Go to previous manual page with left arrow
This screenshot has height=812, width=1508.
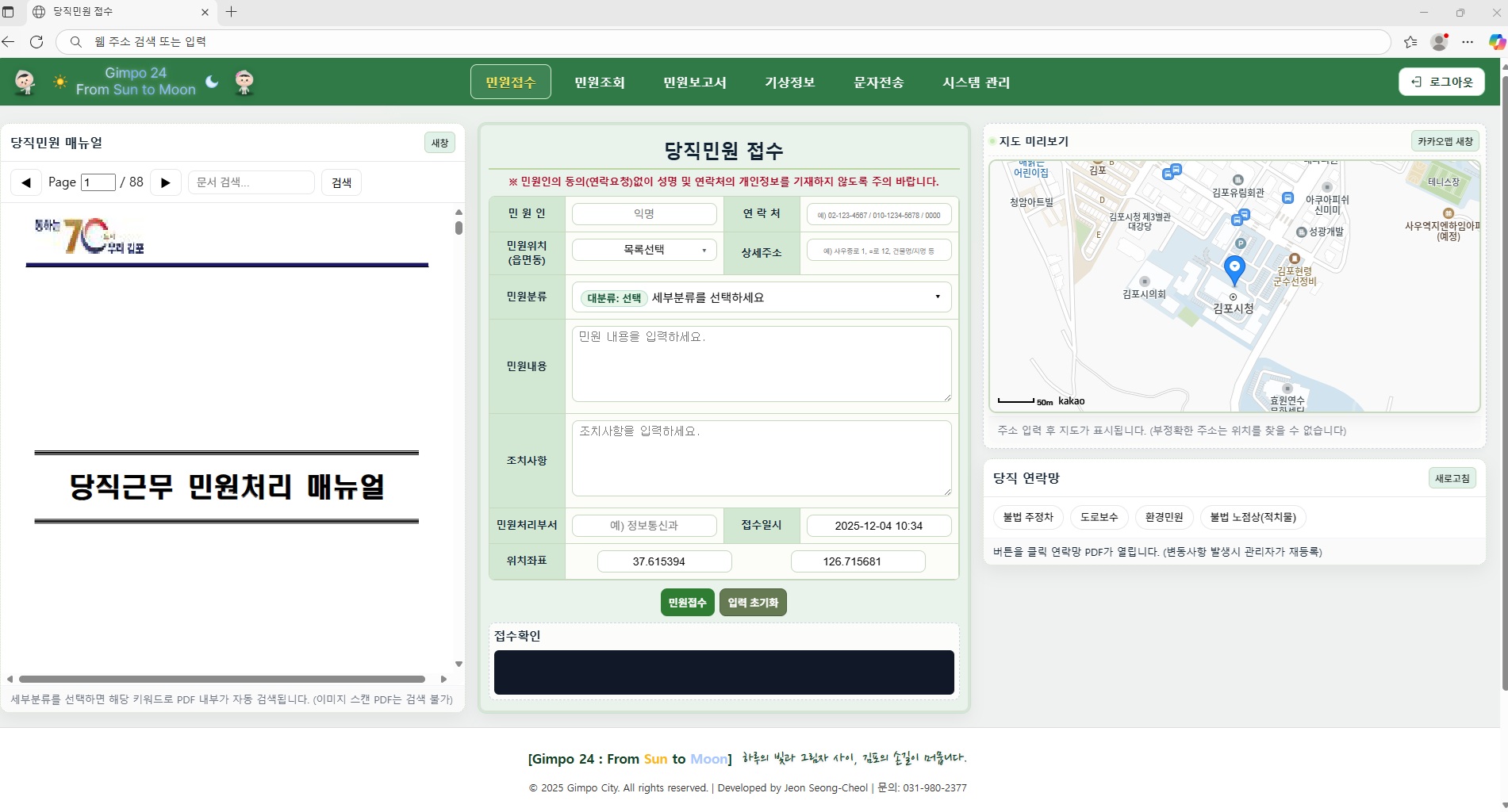pos(25,182)
